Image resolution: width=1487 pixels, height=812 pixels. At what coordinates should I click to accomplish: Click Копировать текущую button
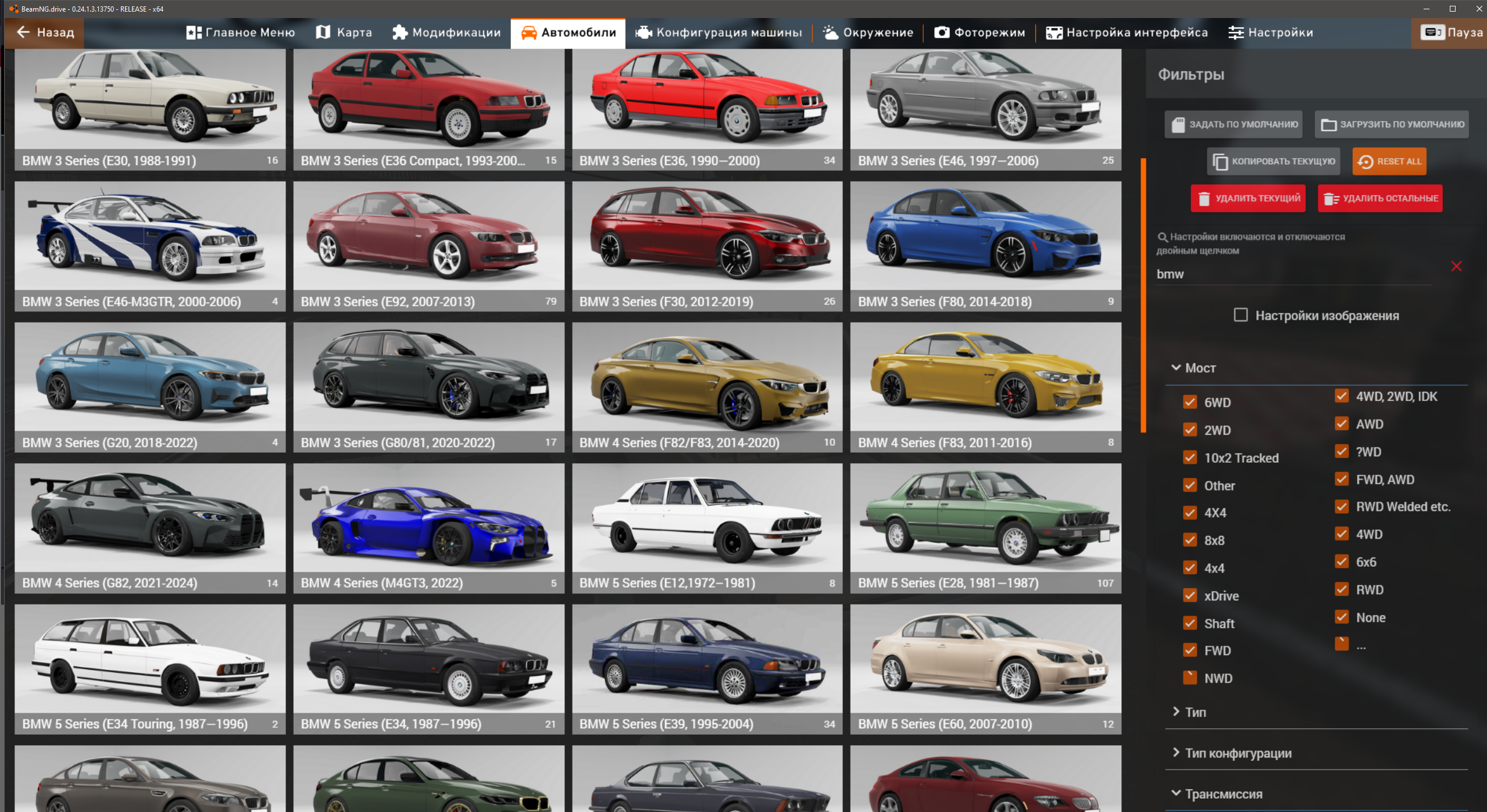[1273, 162]
